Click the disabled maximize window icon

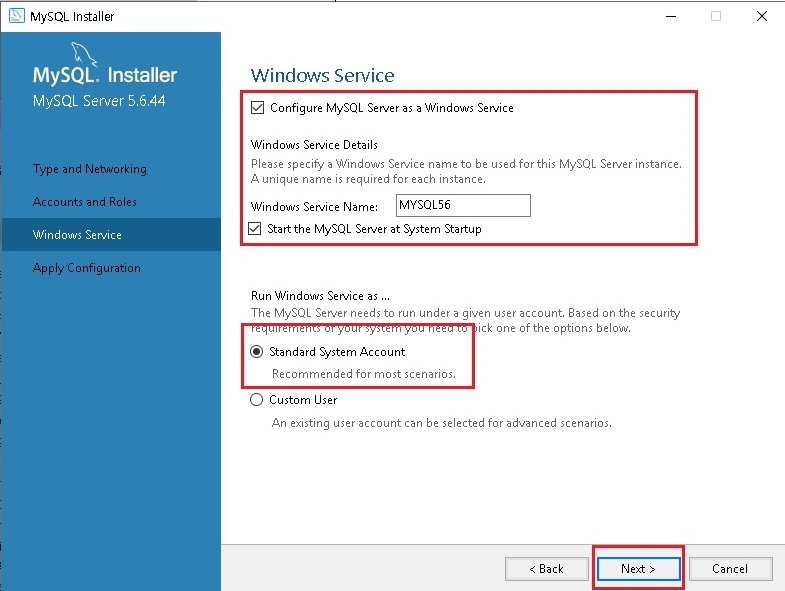tap(716, 16)
